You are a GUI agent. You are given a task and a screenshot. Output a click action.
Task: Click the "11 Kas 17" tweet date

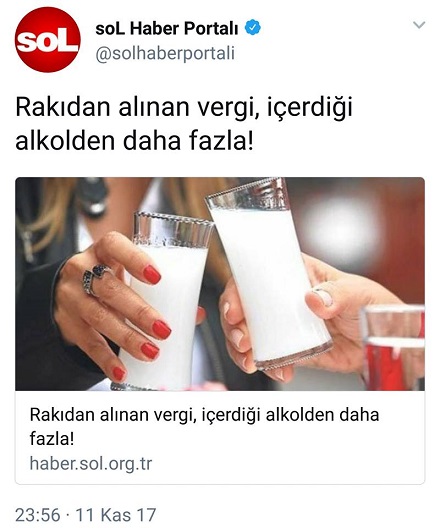click(116, 515)
